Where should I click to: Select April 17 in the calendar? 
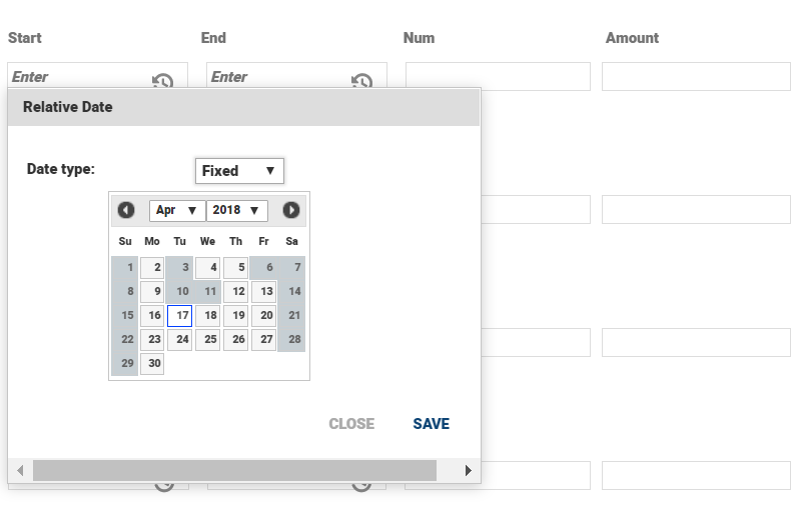(x=180, y=316)
